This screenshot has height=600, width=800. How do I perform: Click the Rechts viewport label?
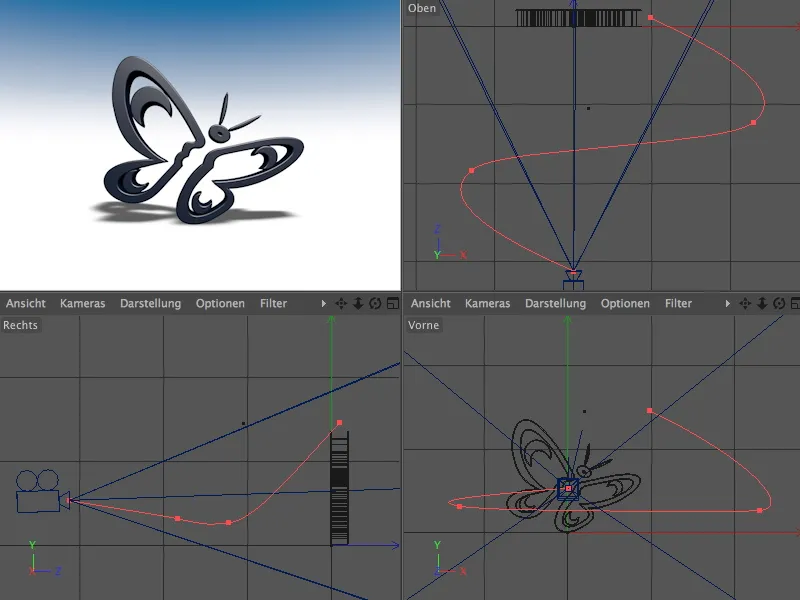[x=20, y=325]
